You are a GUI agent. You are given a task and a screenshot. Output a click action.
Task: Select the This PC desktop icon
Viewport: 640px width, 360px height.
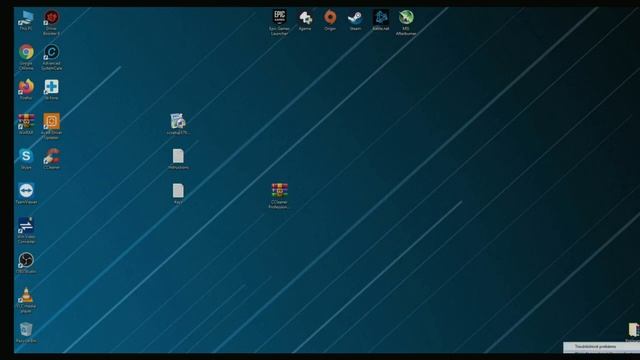click(x=26, y=20)
